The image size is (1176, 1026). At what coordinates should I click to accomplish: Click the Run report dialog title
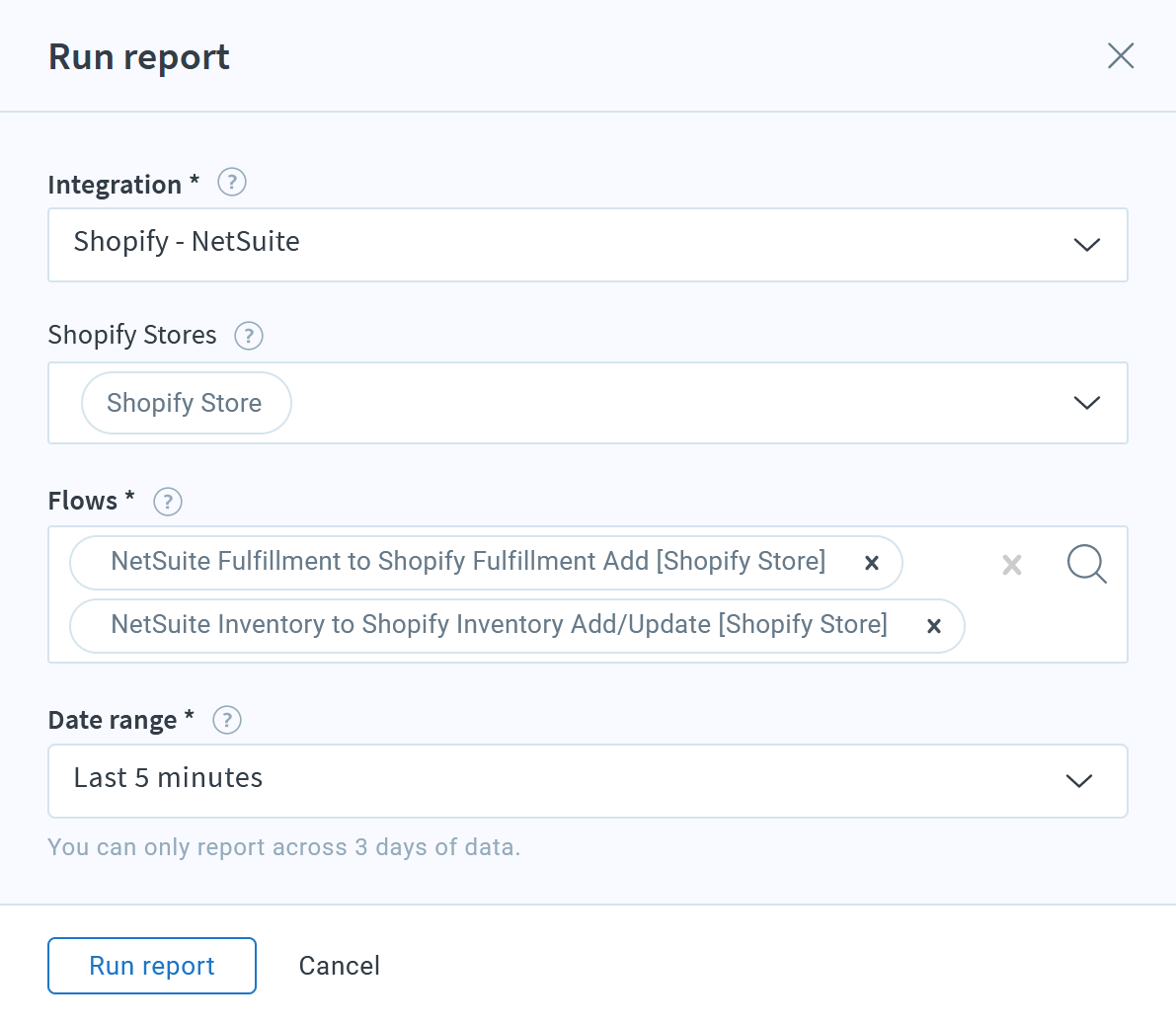click(139, 57)
